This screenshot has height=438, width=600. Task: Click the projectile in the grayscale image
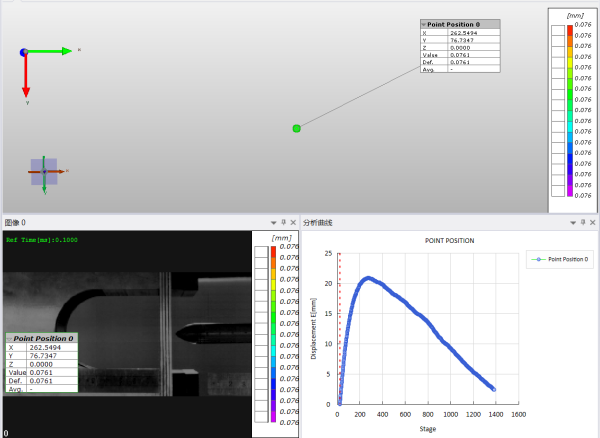point(214,333)
